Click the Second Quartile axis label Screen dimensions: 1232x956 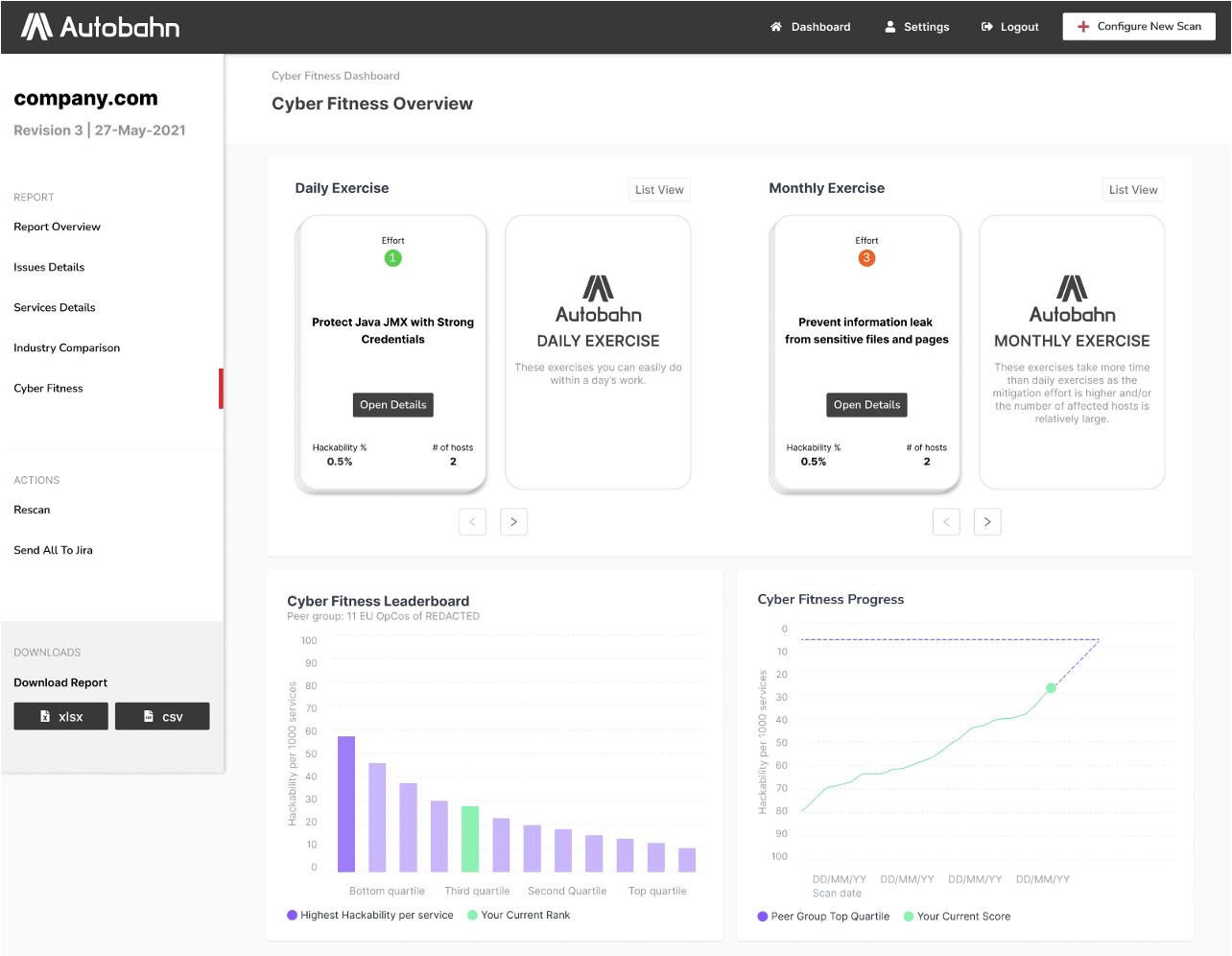click(x=567, y=892)
